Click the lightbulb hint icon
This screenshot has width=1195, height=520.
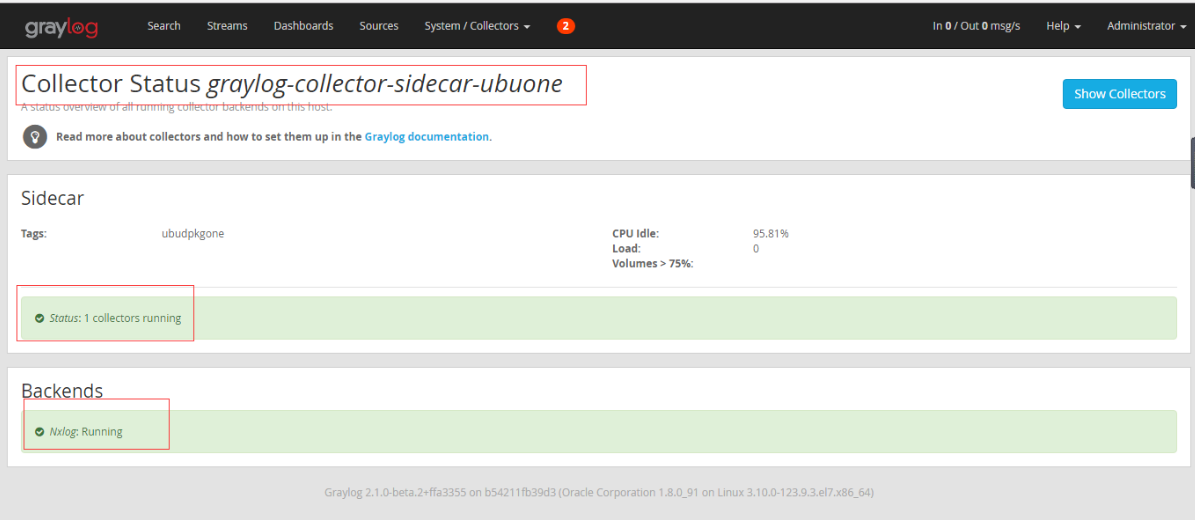(x=34, y=137)
